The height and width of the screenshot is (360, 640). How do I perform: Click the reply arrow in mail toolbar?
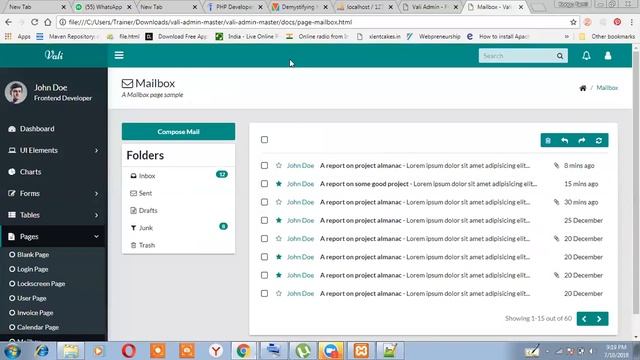click(564, 140)
